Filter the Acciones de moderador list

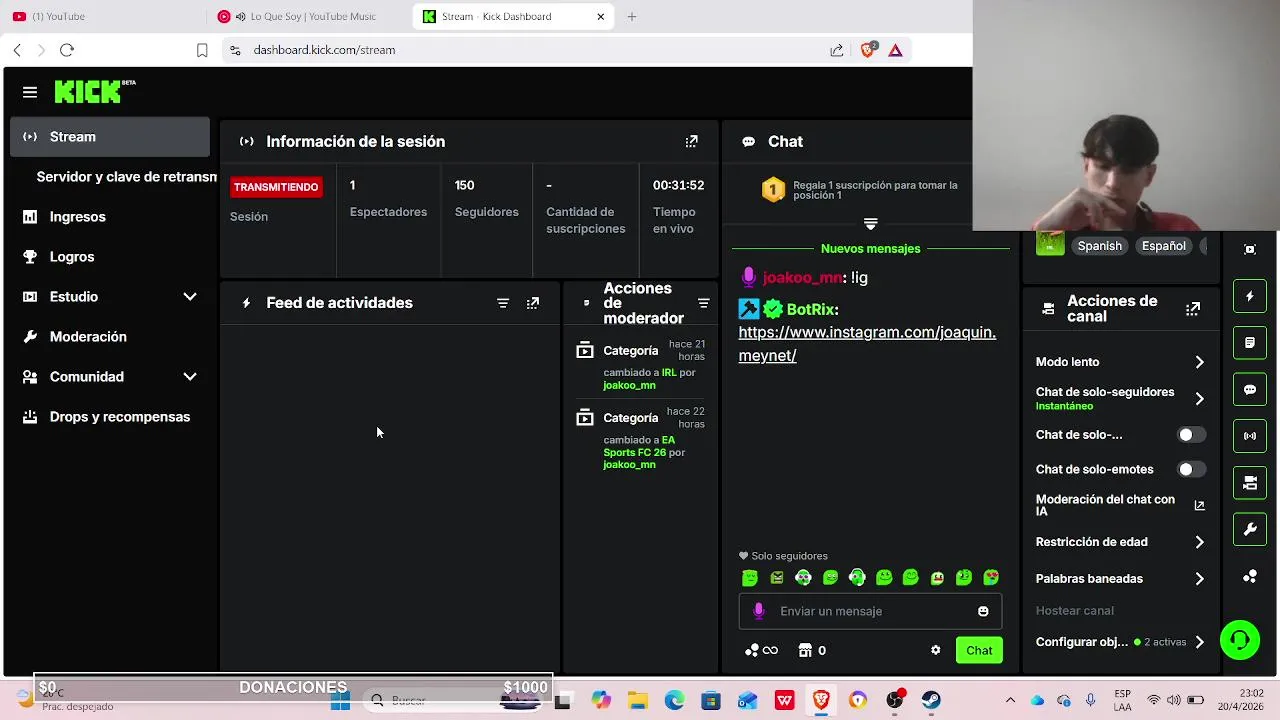click(704, 303)
